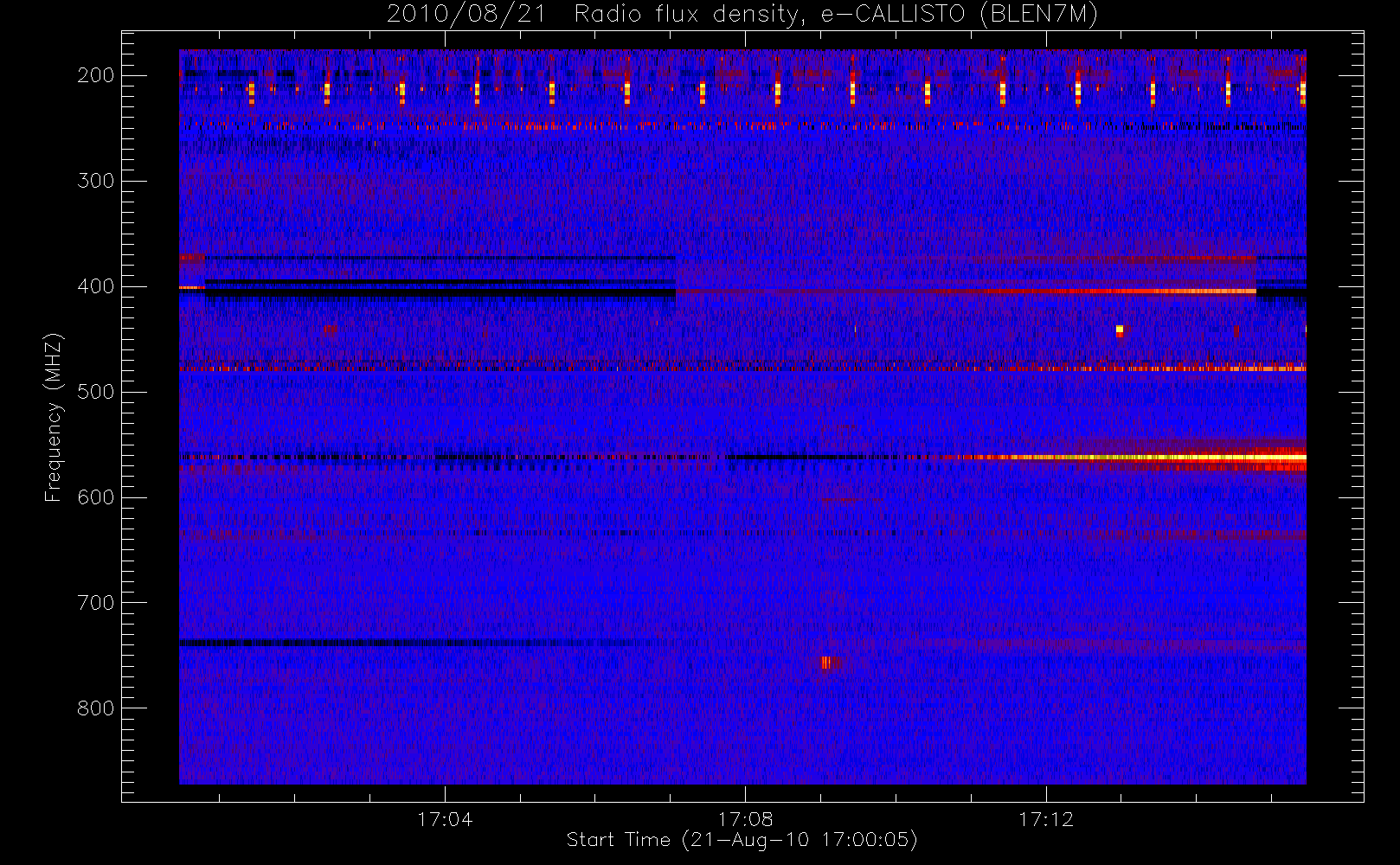Screen dimensions: 1400x865
Task: Click the 700 frequency tick label
Action: 95,603
